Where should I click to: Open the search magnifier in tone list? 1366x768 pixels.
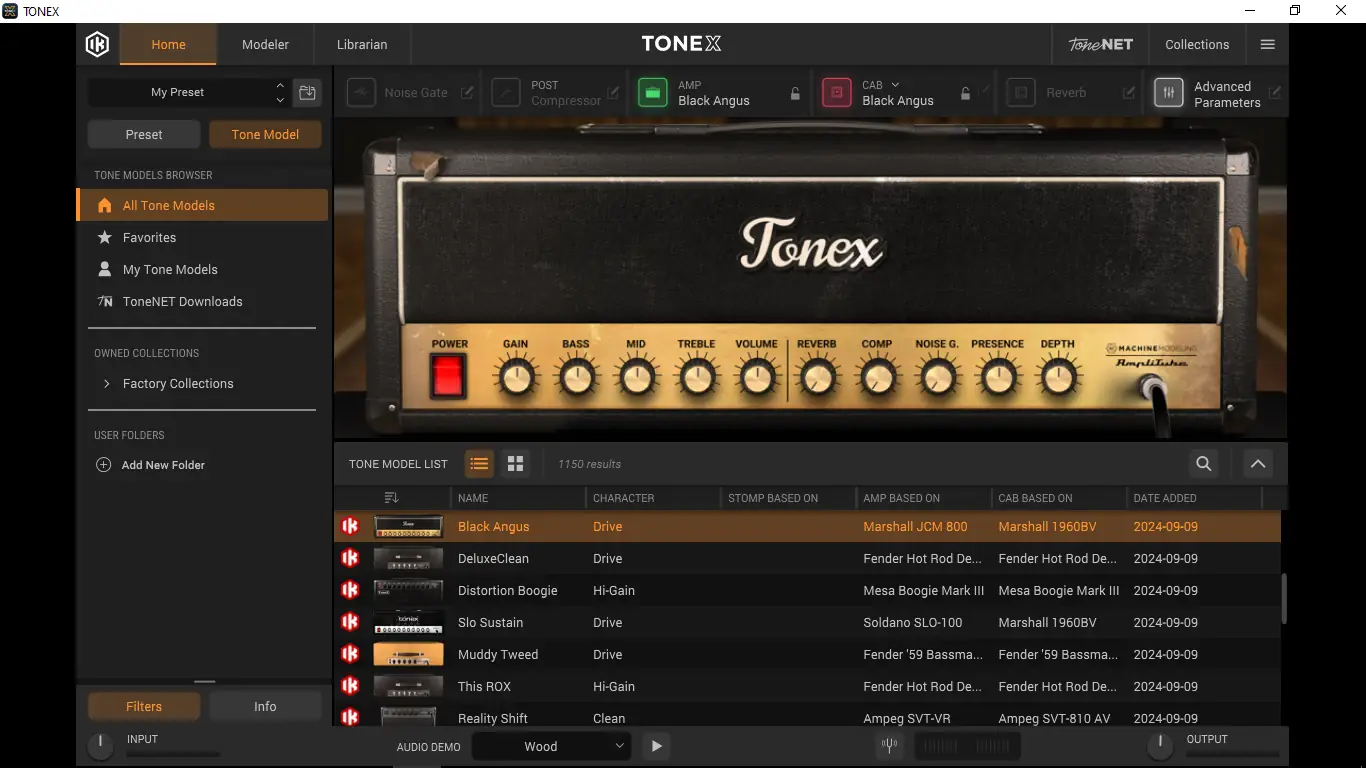(1203, 464)
